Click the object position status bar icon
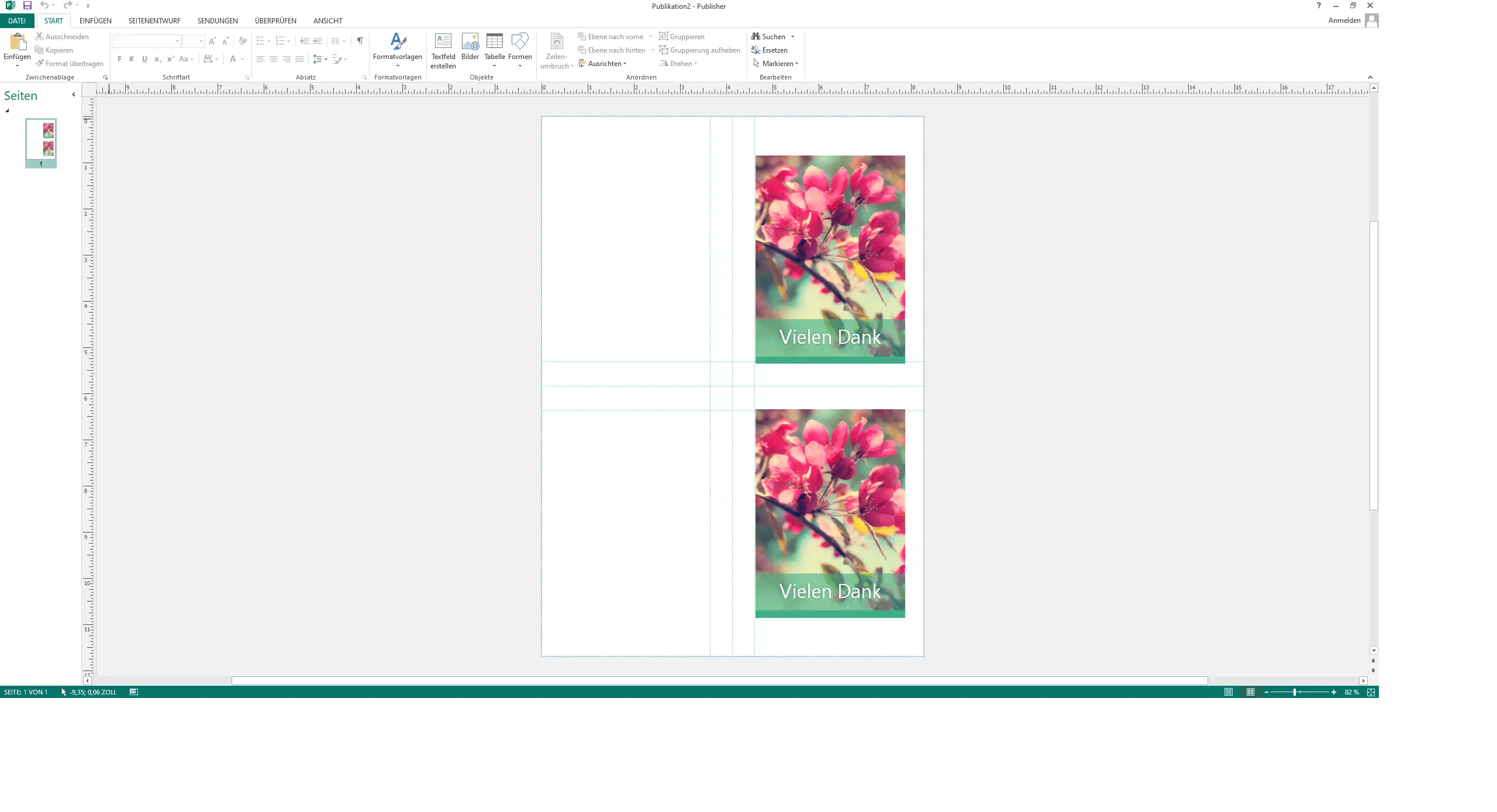 point(133,692)
